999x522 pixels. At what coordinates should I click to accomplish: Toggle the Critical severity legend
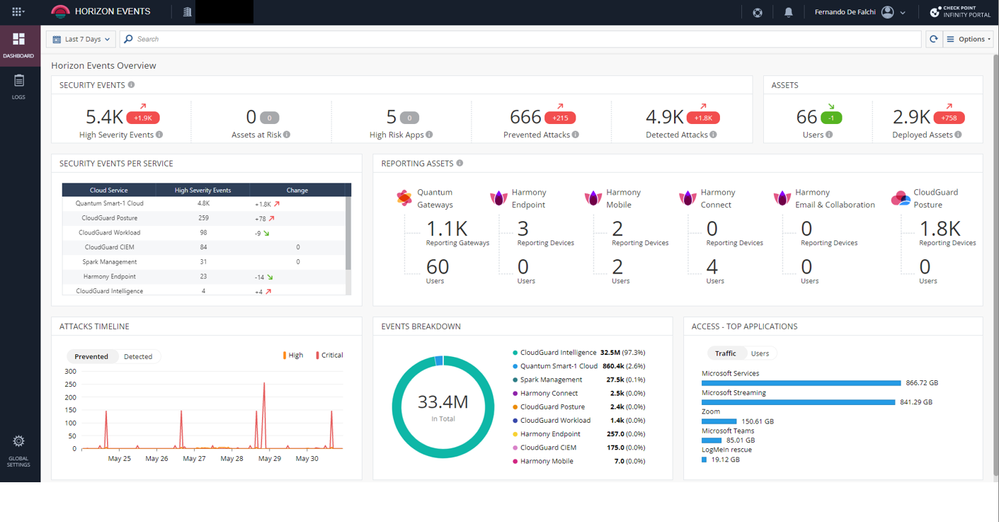[329, 355]
